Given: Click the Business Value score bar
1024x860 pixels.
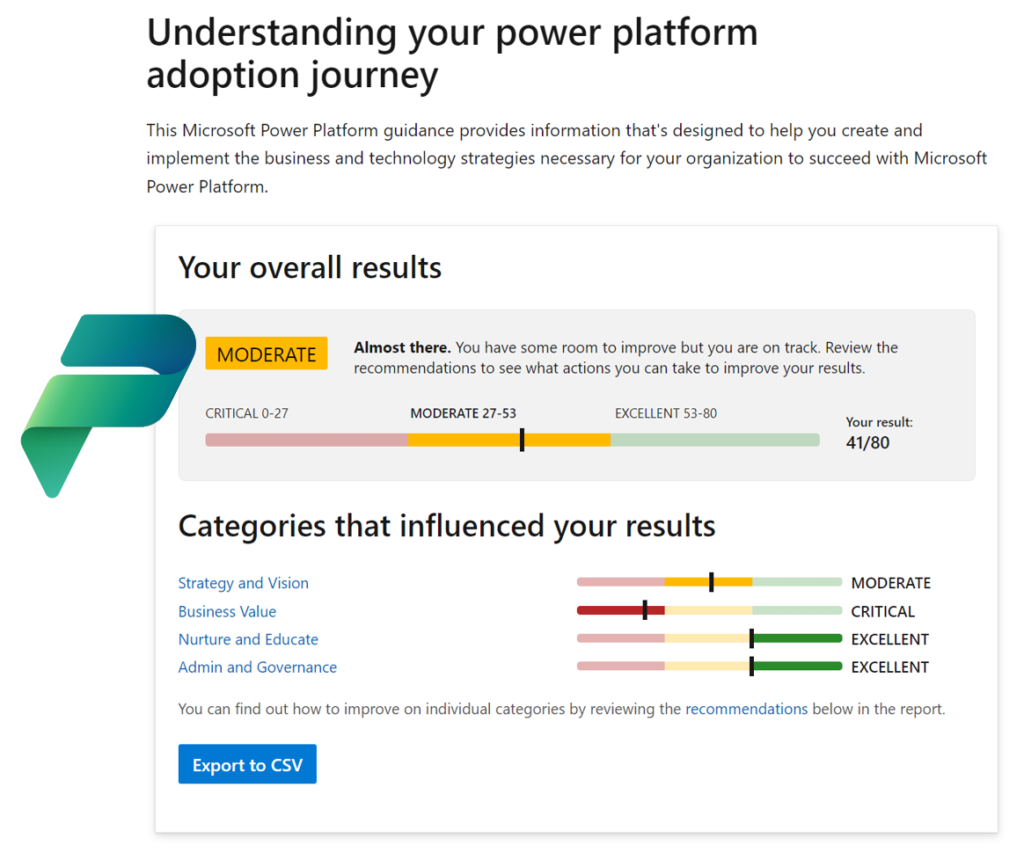Looking at the screenshot, I should 709,611.
